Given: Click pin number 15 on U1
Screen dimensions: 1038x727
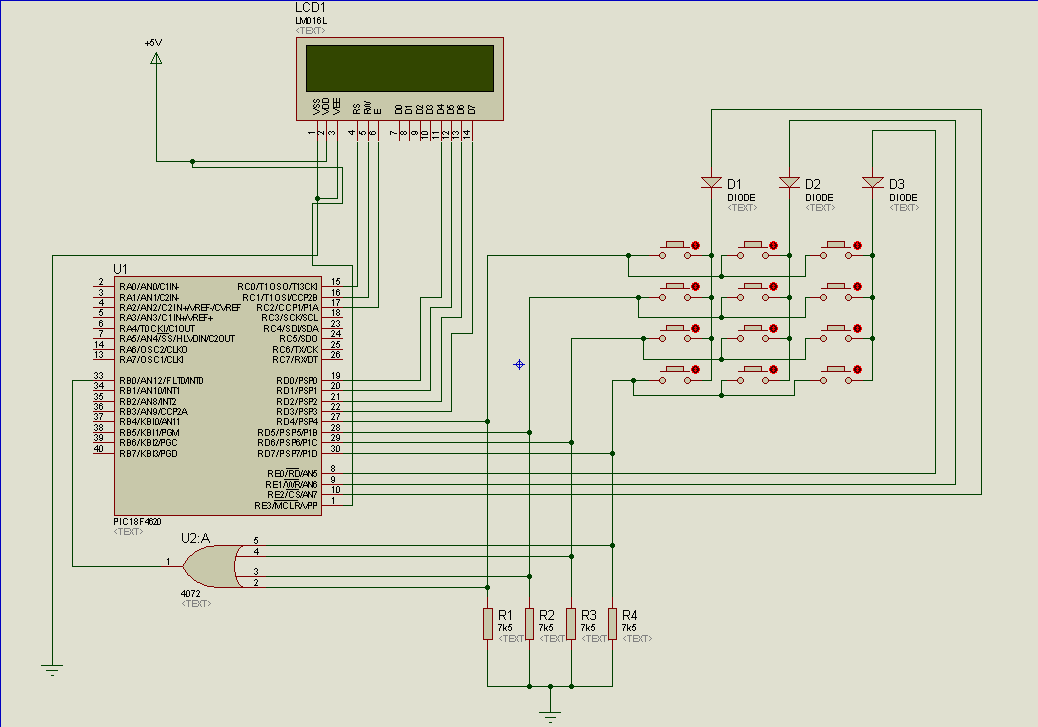Looking at the screenshot, I should [x=336, y=281].
